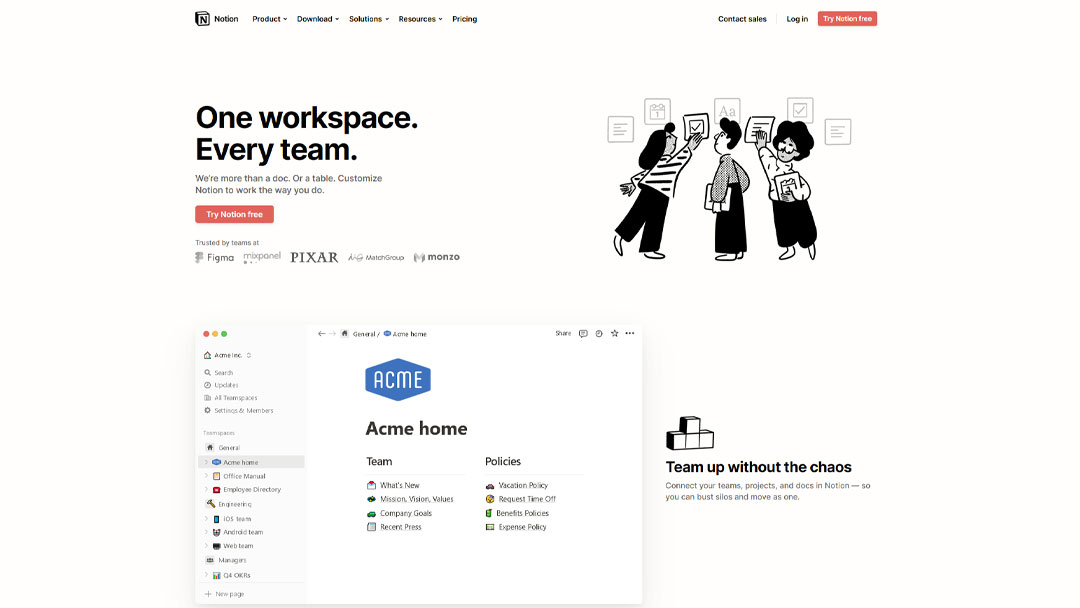Click the team illustration image
Viewport: 1080px width, 608px height.
[x=729, y=179]
